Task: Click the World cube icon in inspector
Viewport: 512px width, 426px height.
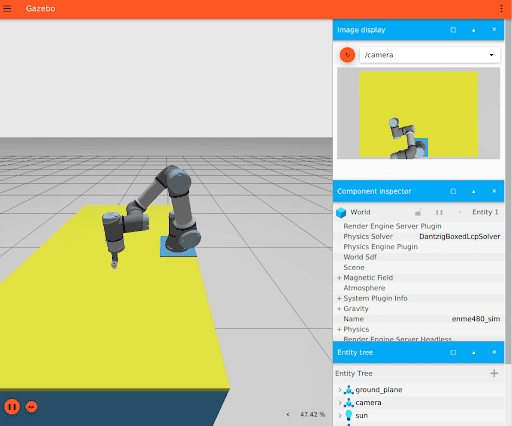Action: click(x=341, y=212)
